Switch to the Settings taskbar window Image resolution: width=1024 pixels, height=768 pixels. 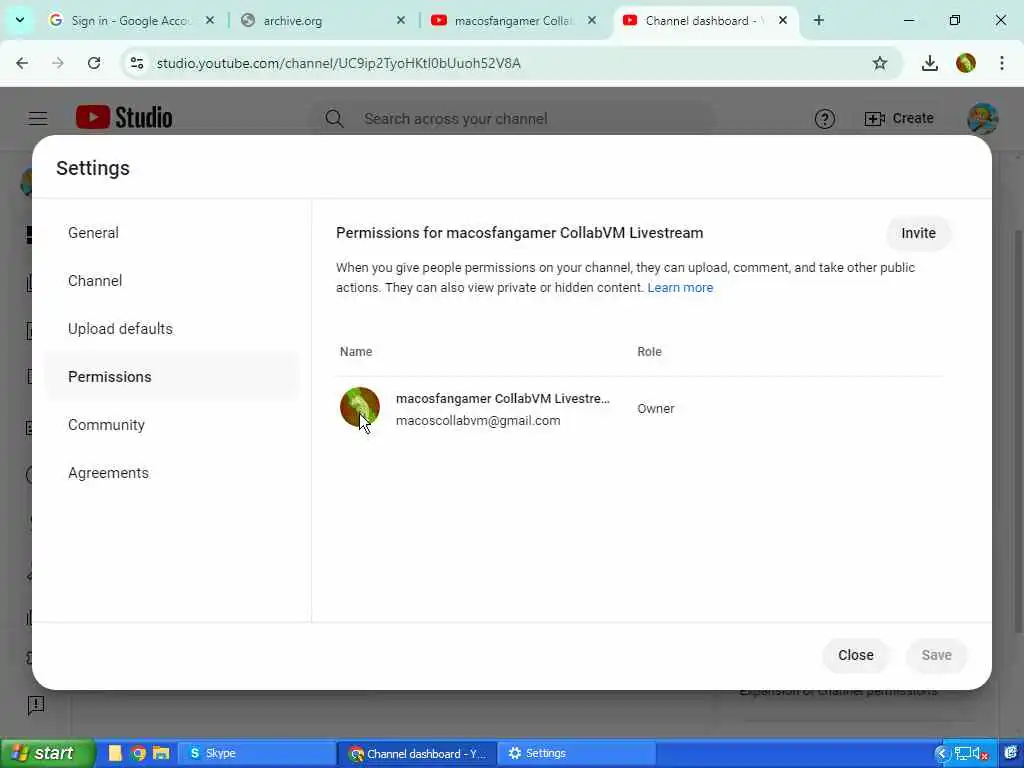(x=577, y=754)
